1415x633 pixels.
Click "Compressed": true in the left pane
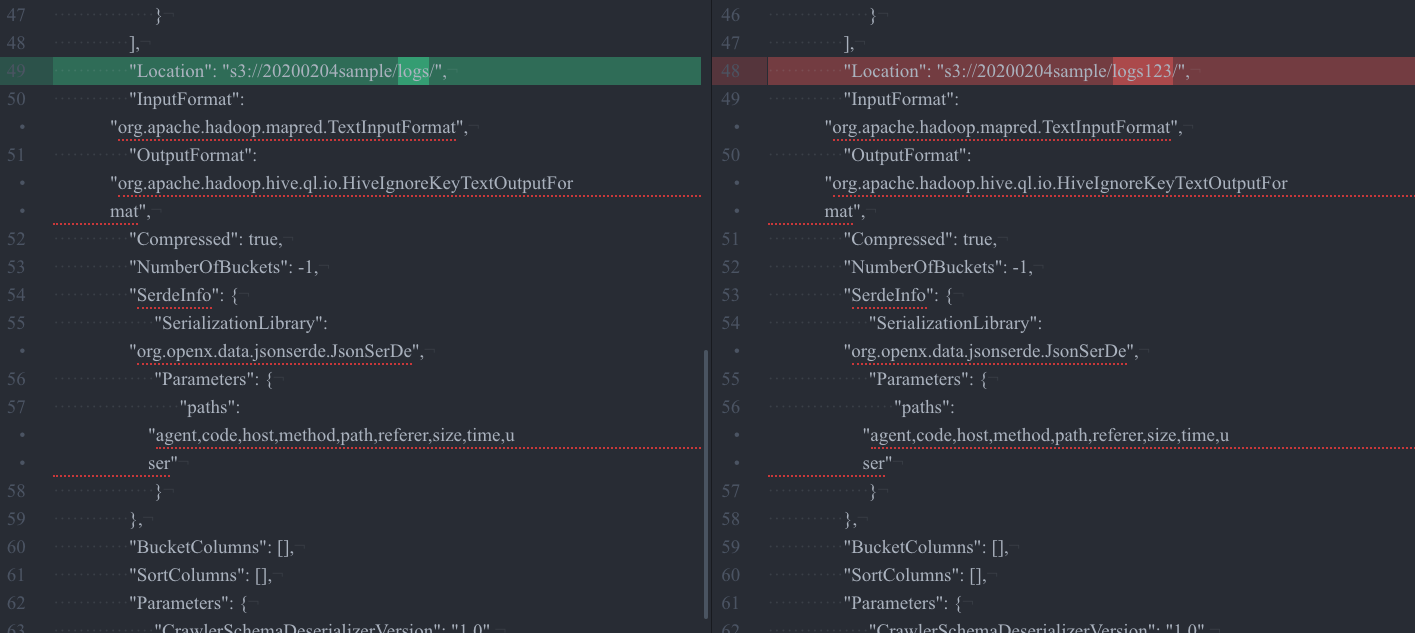[206, 239]
